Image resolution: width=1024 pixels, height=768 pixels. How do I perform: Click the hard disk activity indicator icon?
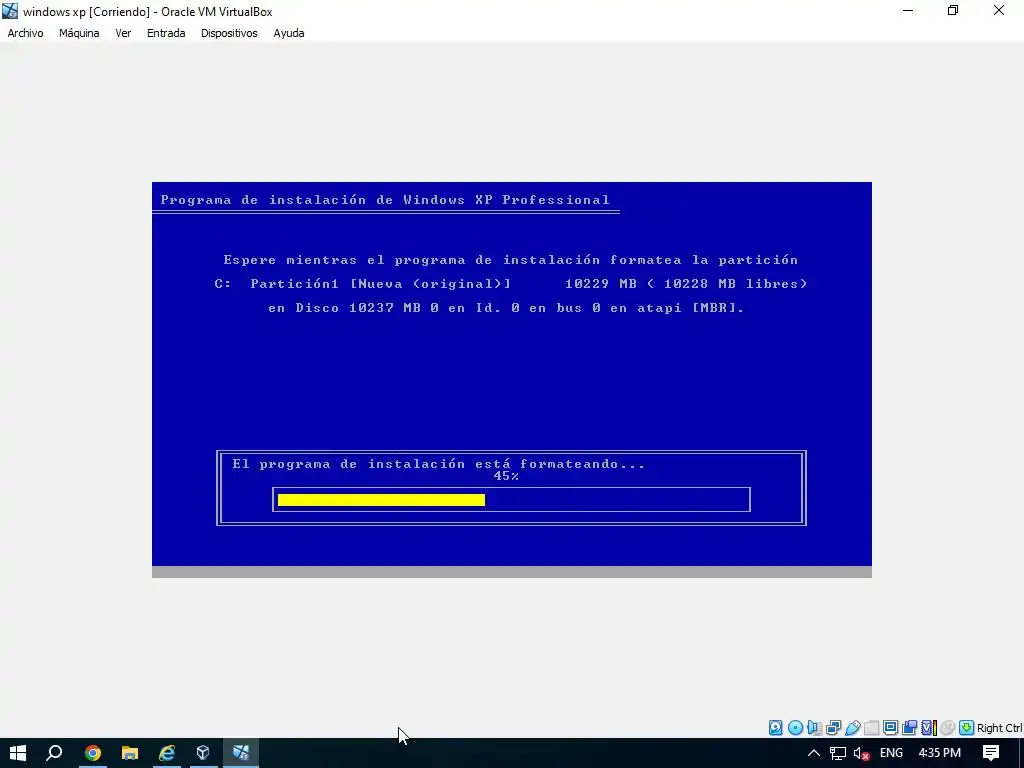(x=776, y=728)
